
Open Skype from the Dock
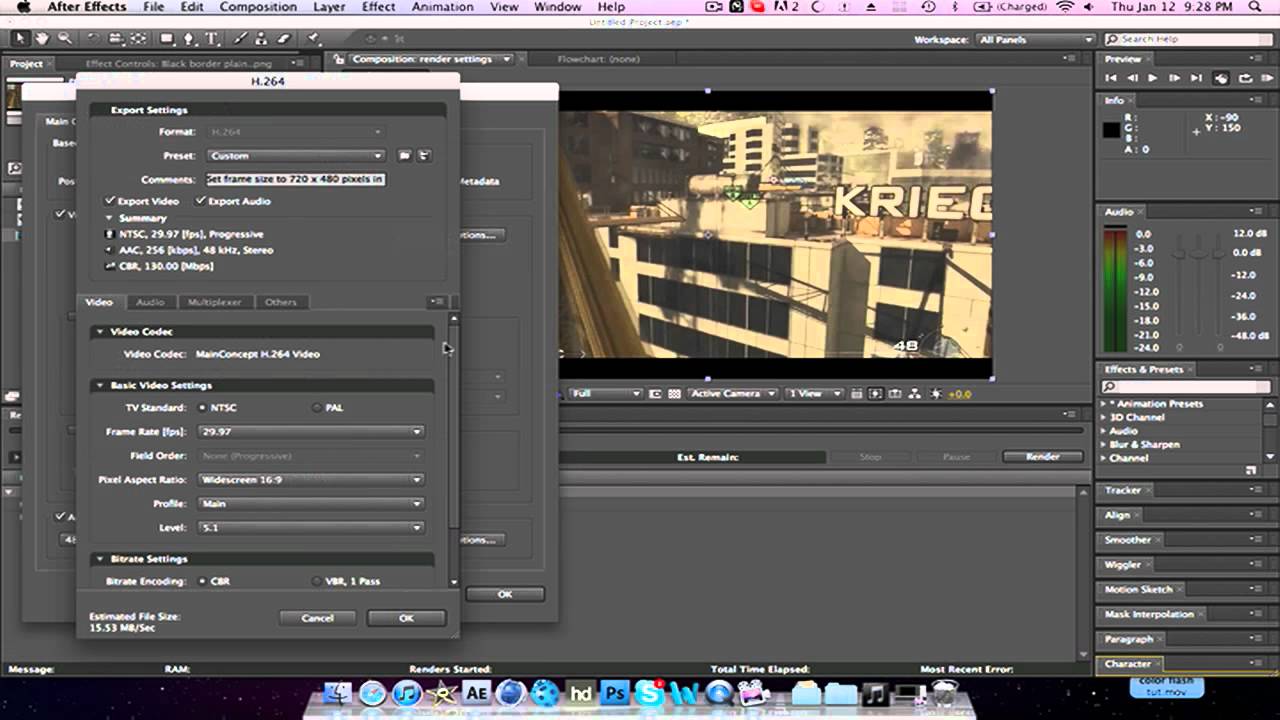click(x=650, y=693)
